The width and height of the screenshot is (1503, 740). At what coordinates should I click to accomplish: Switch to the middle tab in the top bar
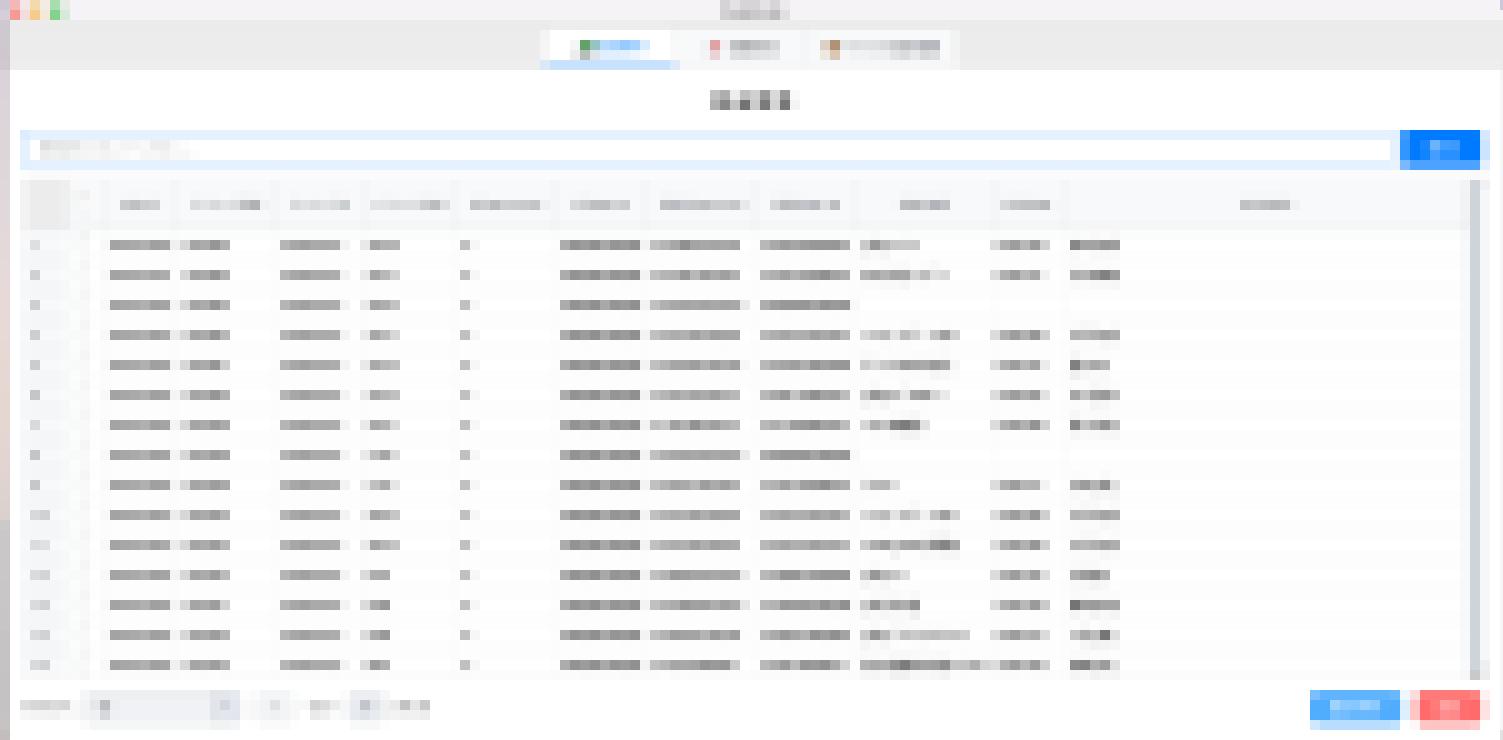(742, 49)
